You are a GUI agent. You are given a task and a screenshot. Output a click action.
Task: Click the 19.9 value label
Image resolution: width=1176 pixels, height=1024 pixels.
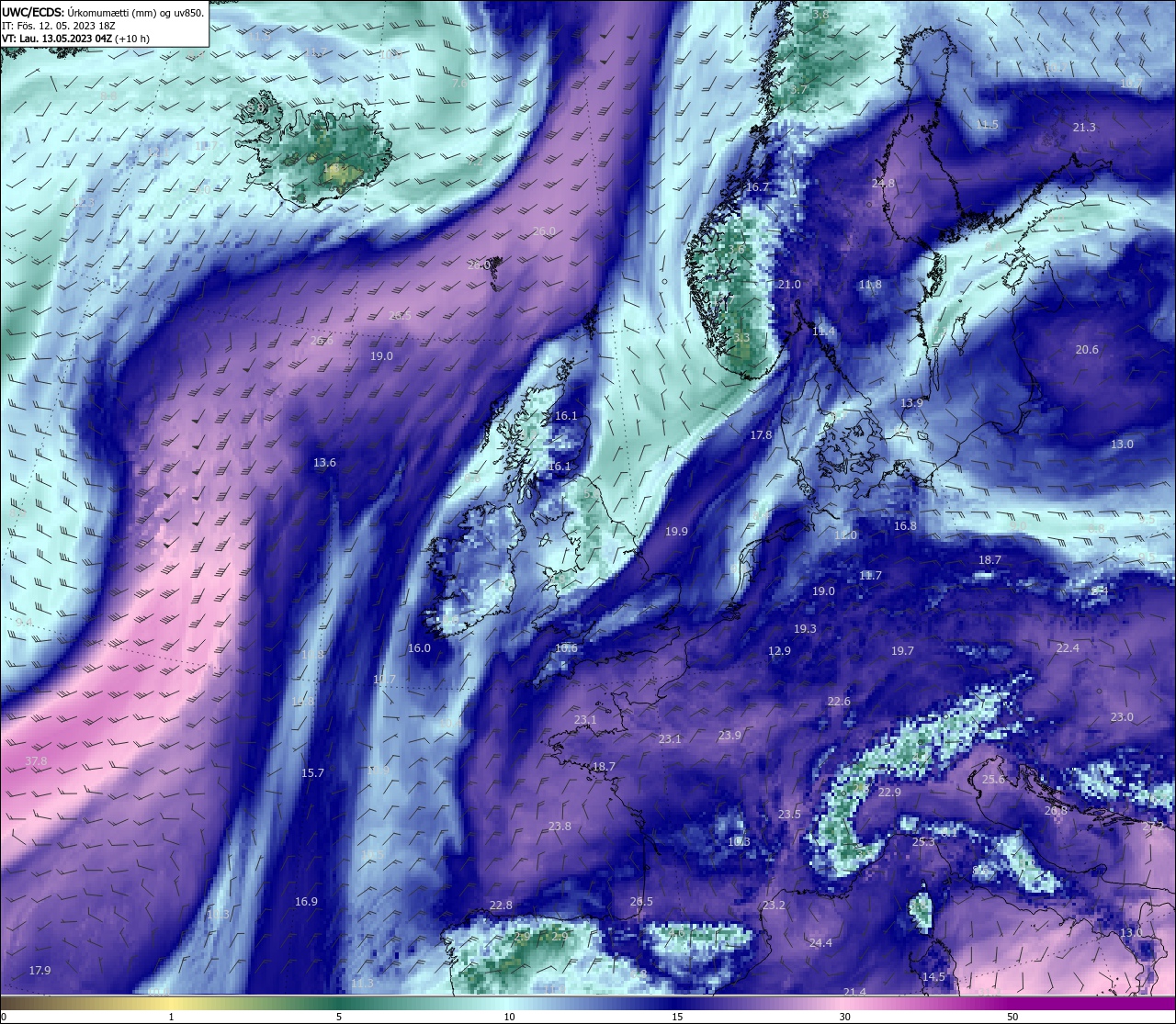pyautogui.click(x=676, y=531)
